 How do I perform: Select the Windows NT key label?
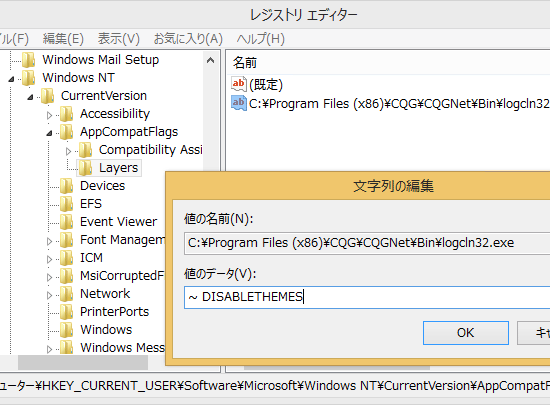[79, 77]
